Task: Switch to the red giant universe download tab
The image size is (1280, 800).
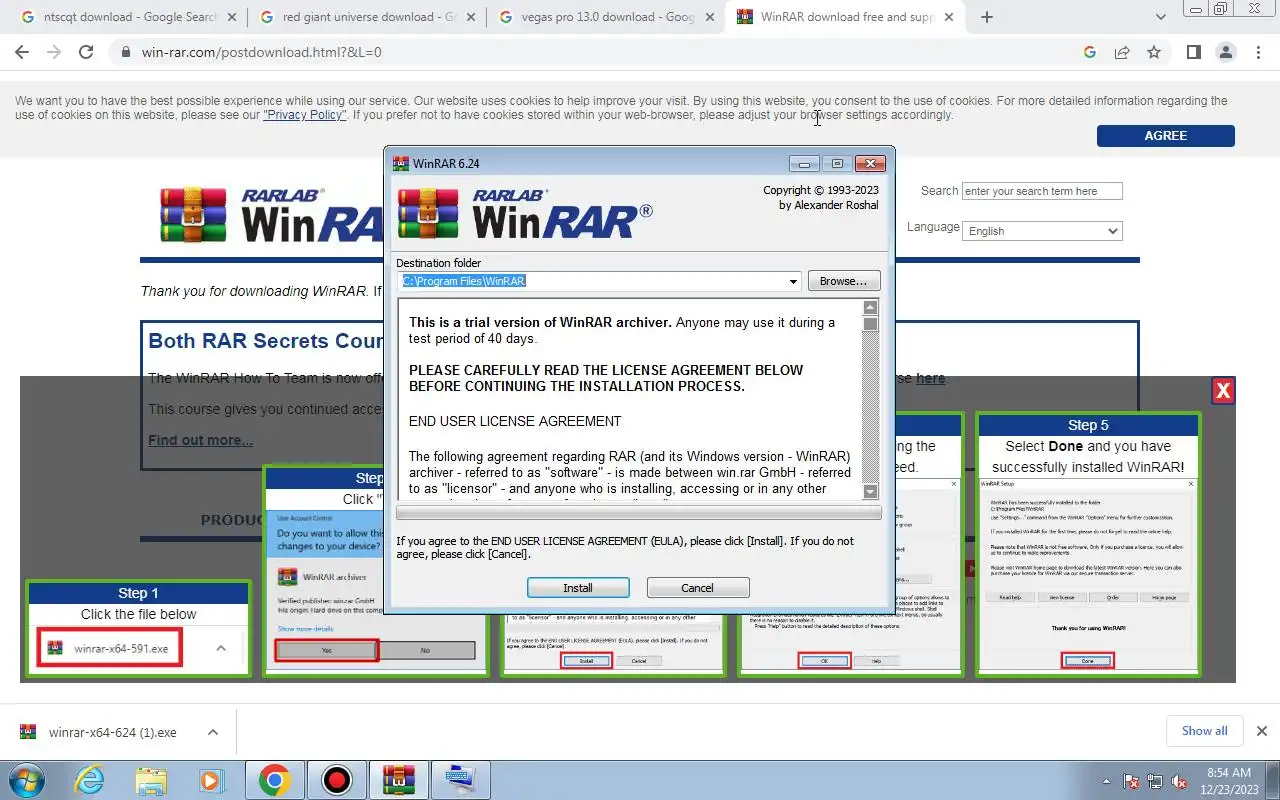Action: pos(366,17)
